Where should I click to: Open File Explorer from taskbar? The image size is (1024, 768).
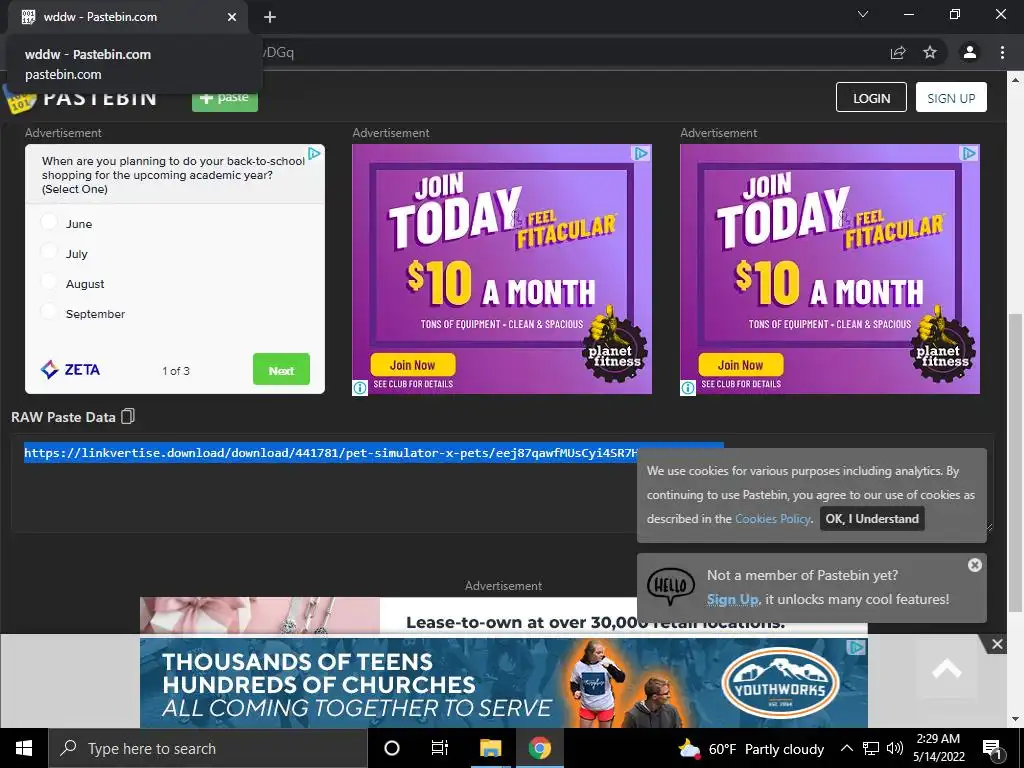click(x=490, y=748)
